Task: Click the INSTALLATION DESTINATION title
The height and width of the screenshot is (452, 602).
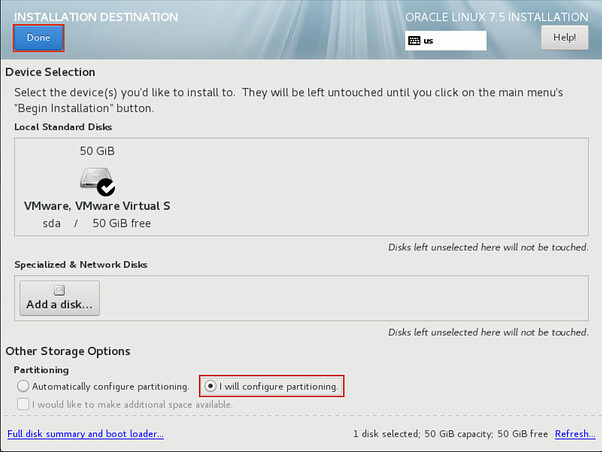Action: (96, 17)
